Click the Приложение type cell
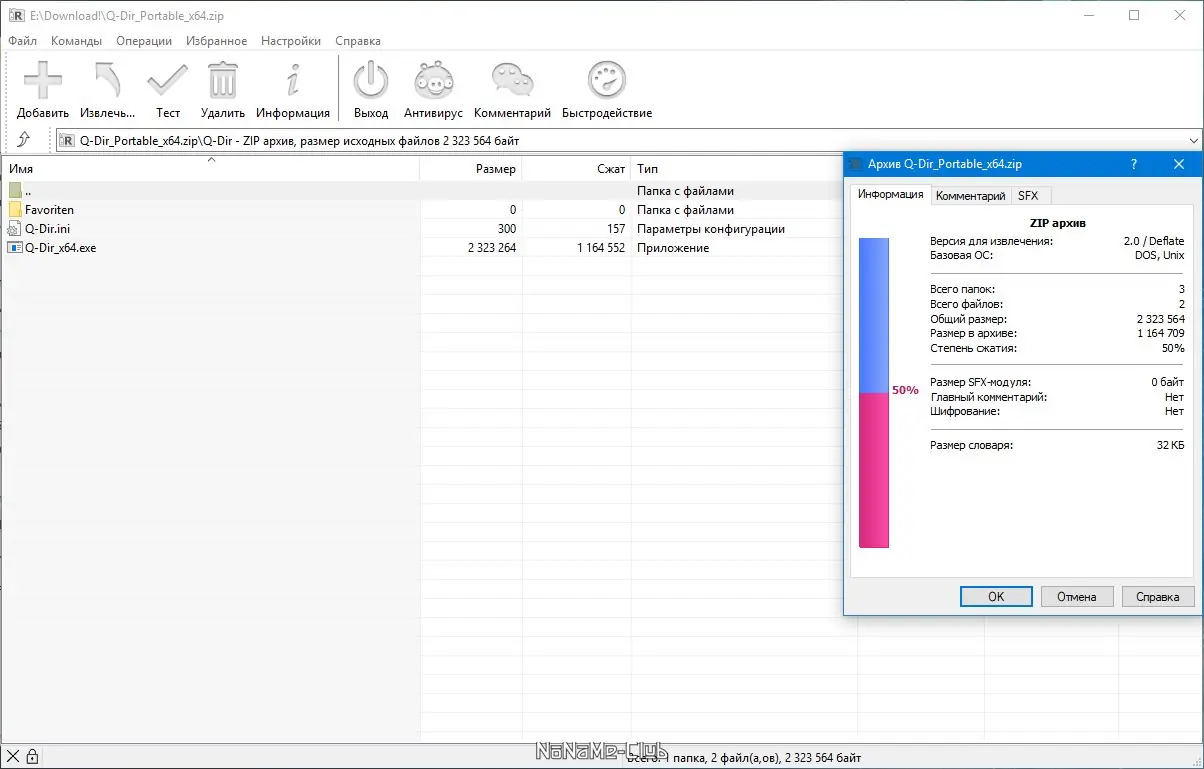1204x769 pixels. [x=673, y=248]
